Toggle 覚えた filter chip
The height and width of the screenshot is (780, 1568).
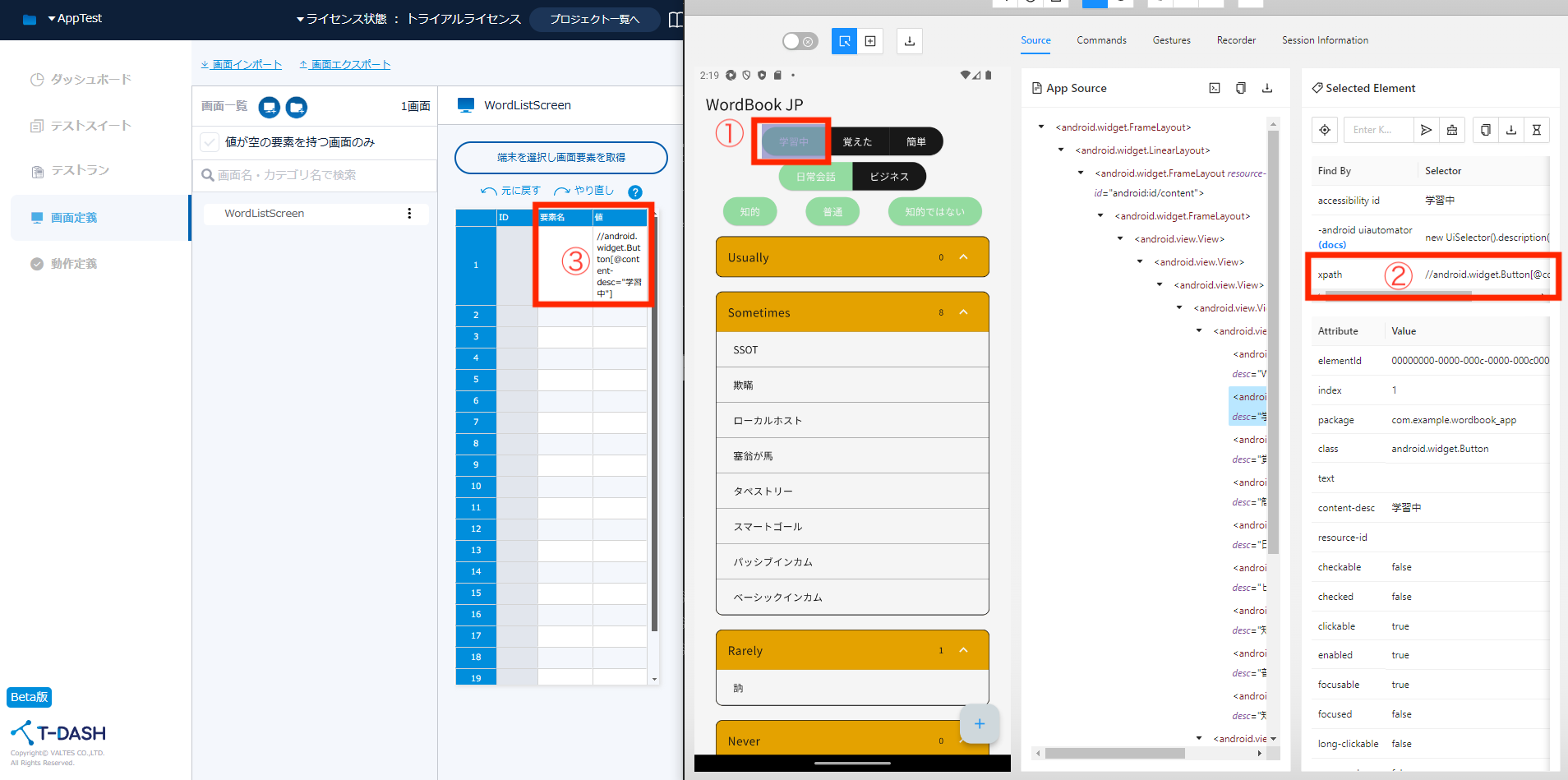tap(857, 142)
